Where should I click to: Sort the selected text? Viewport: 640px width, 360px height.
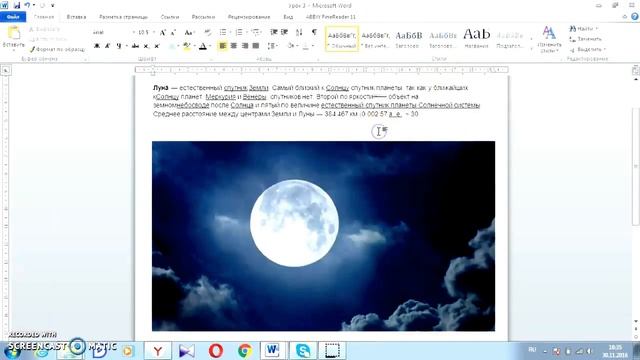[x=299, y=32]
